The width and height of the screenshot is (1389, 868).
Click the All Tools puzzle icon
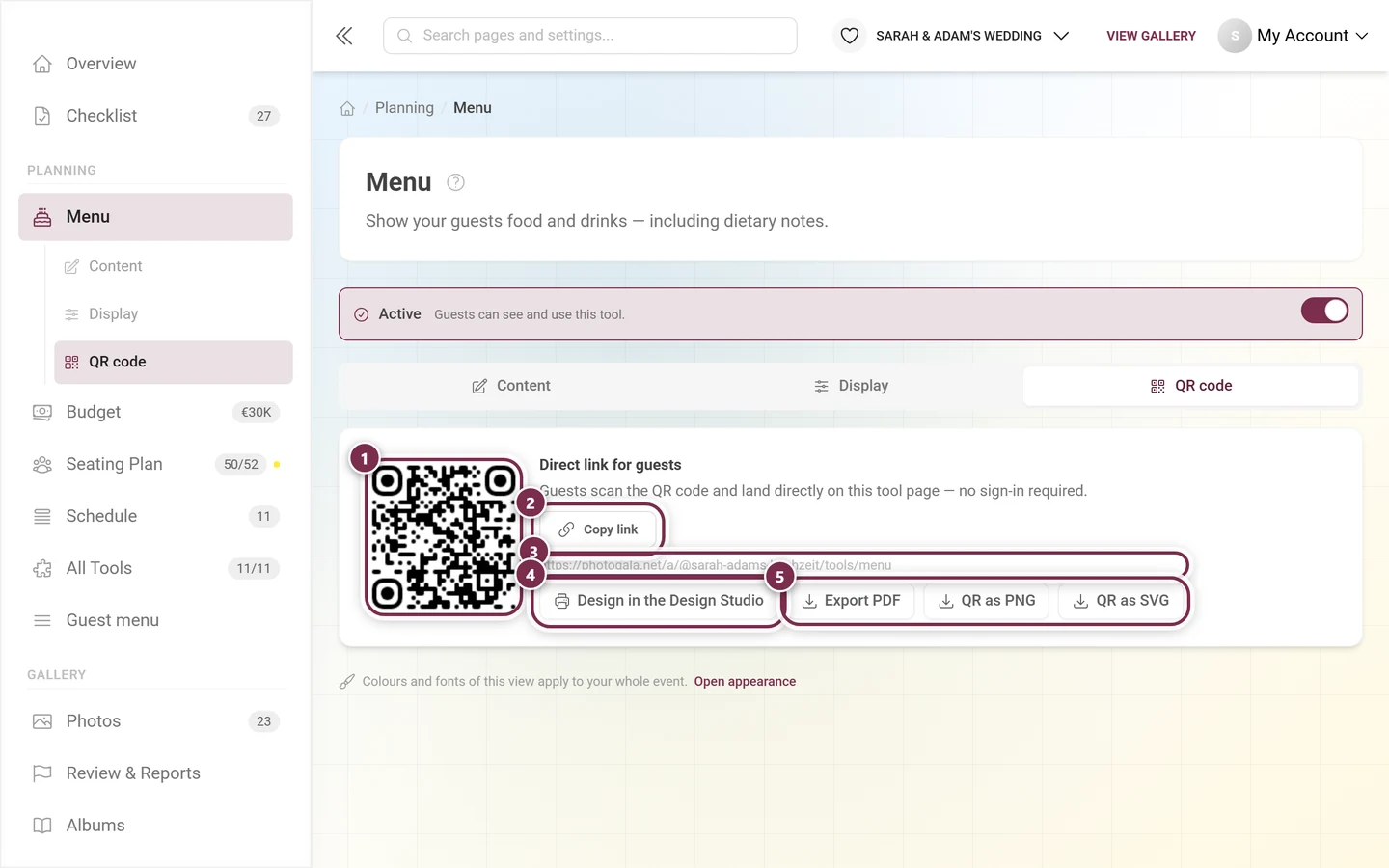[x=42, y=568]
